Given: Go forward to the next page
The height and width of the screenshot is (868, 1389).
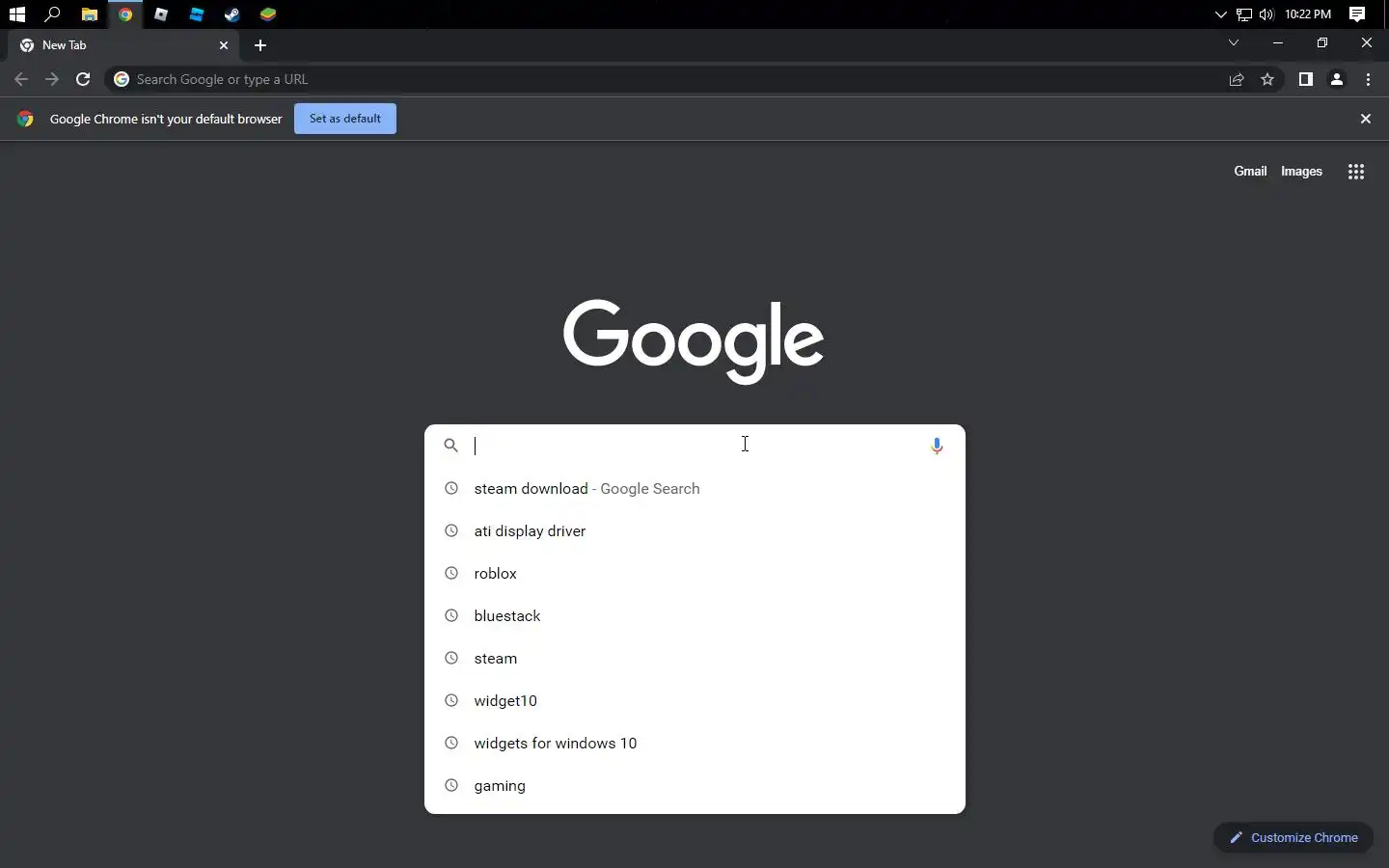Looking at the screenshot, I should pos(52,79).
